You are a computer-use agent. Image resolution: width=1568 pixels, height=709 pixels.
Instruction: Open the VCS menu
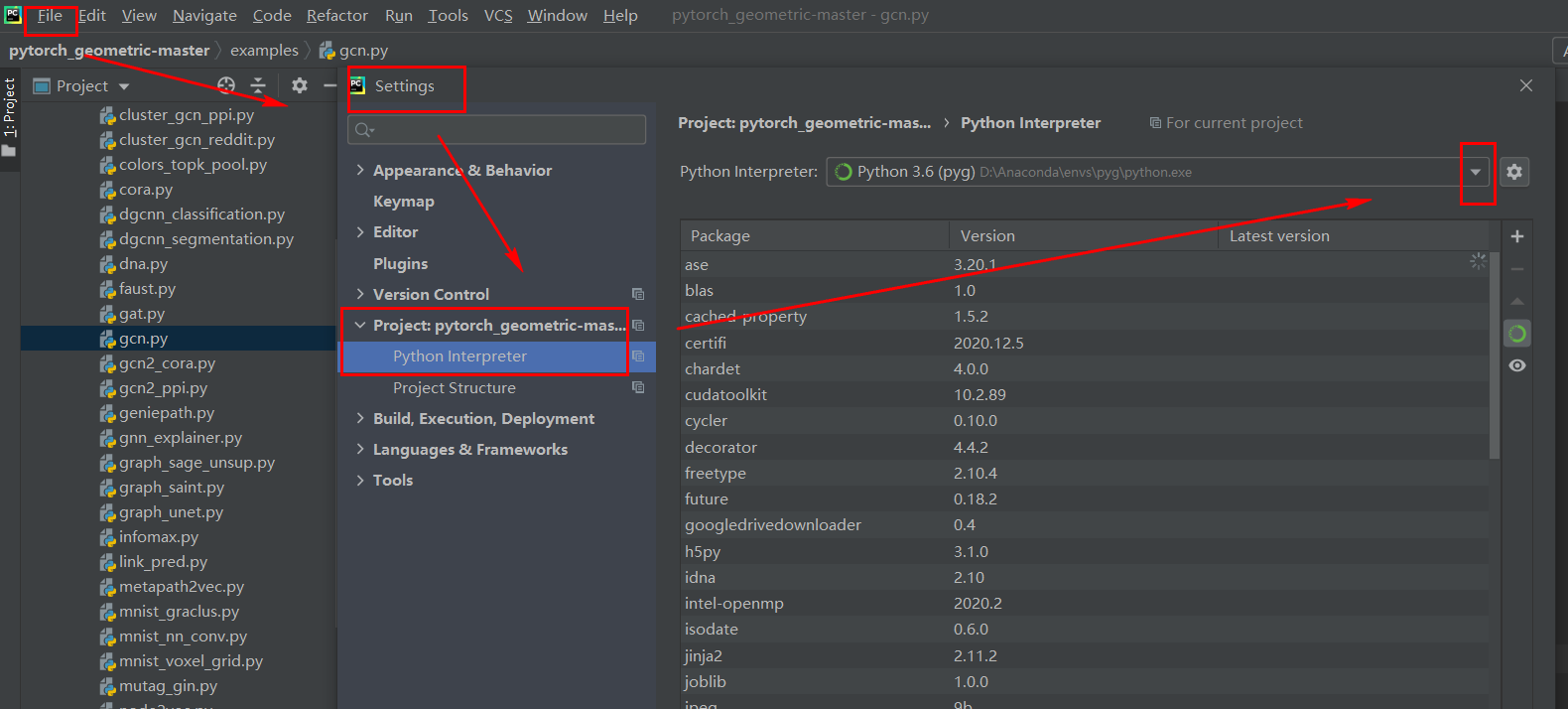(x=498, y=16)
